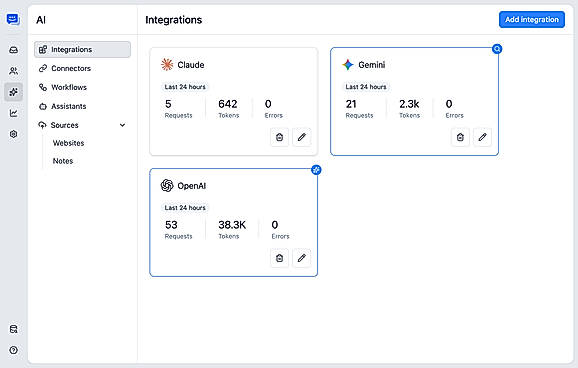Screen dimensions: 578x368
Task: Open the chat app logo icon
Action: point(13,19)
